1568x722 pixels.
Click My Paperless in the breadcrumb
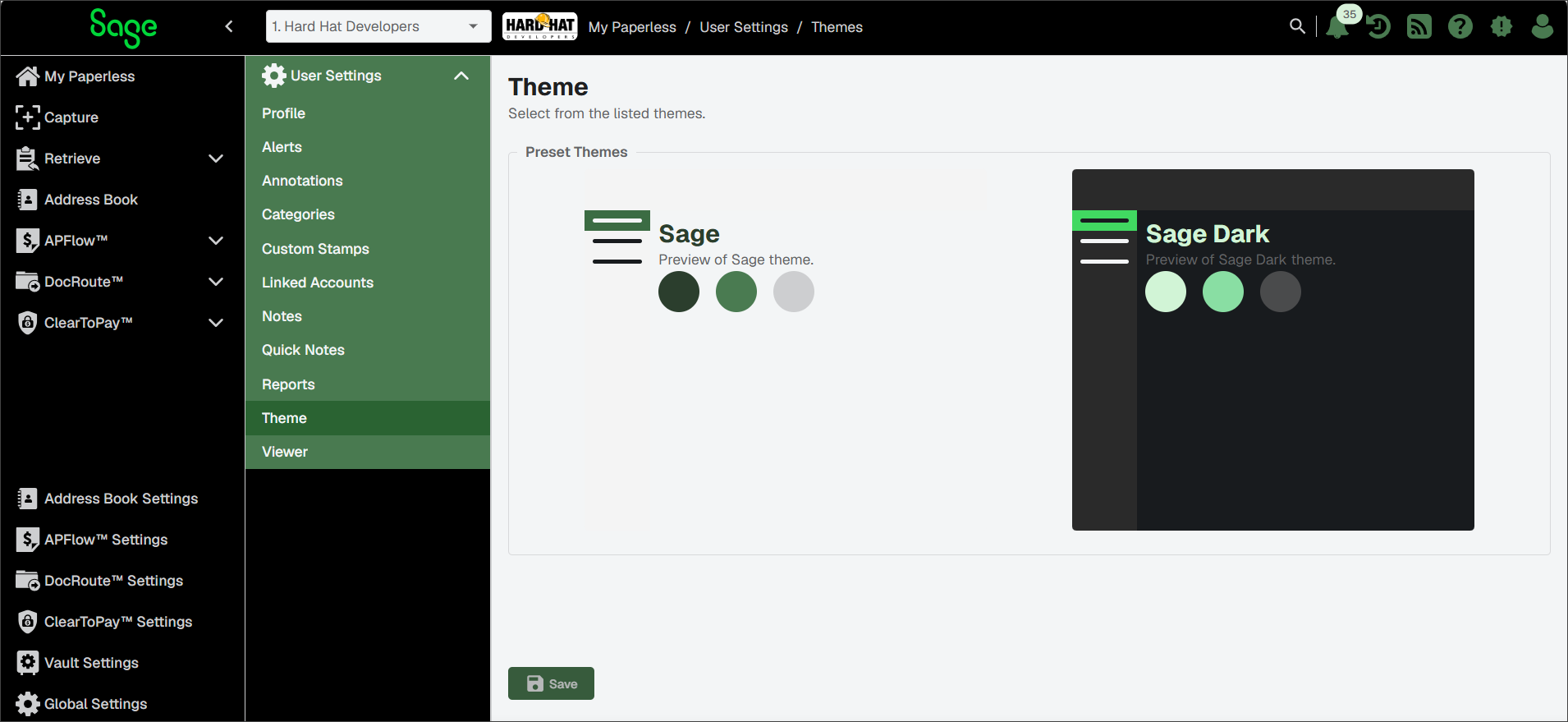[x=632, y=27]
